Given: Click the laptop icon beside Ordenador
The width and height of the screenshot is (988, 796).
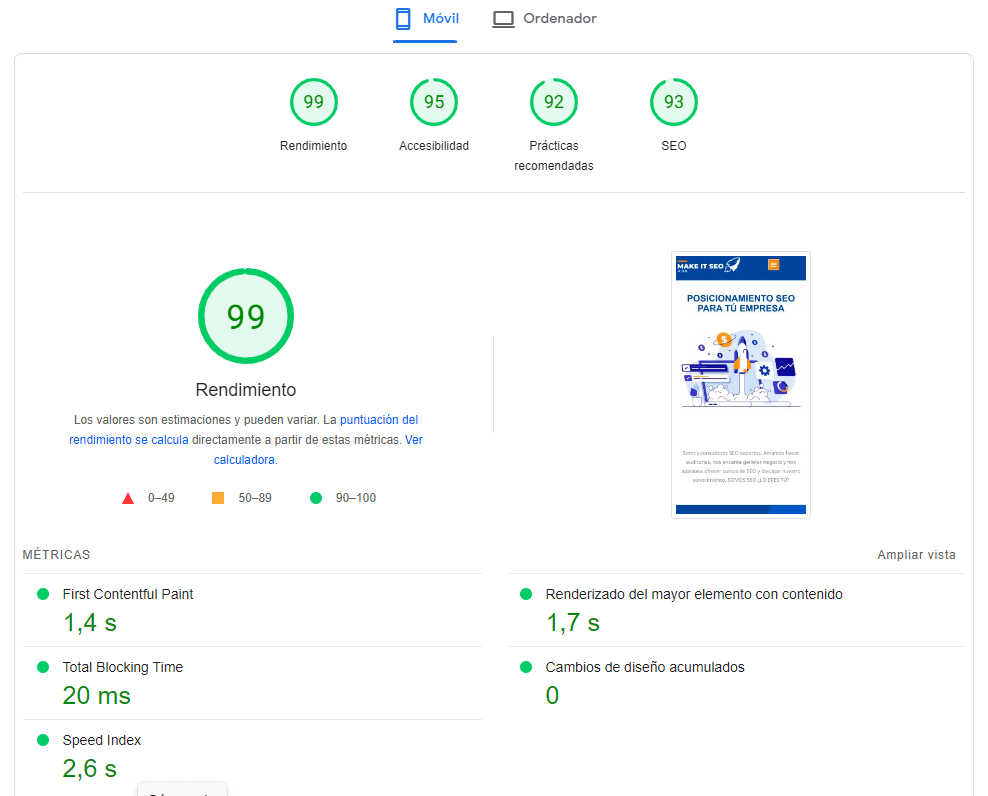Looking at the screenshot, I should 504,19.
